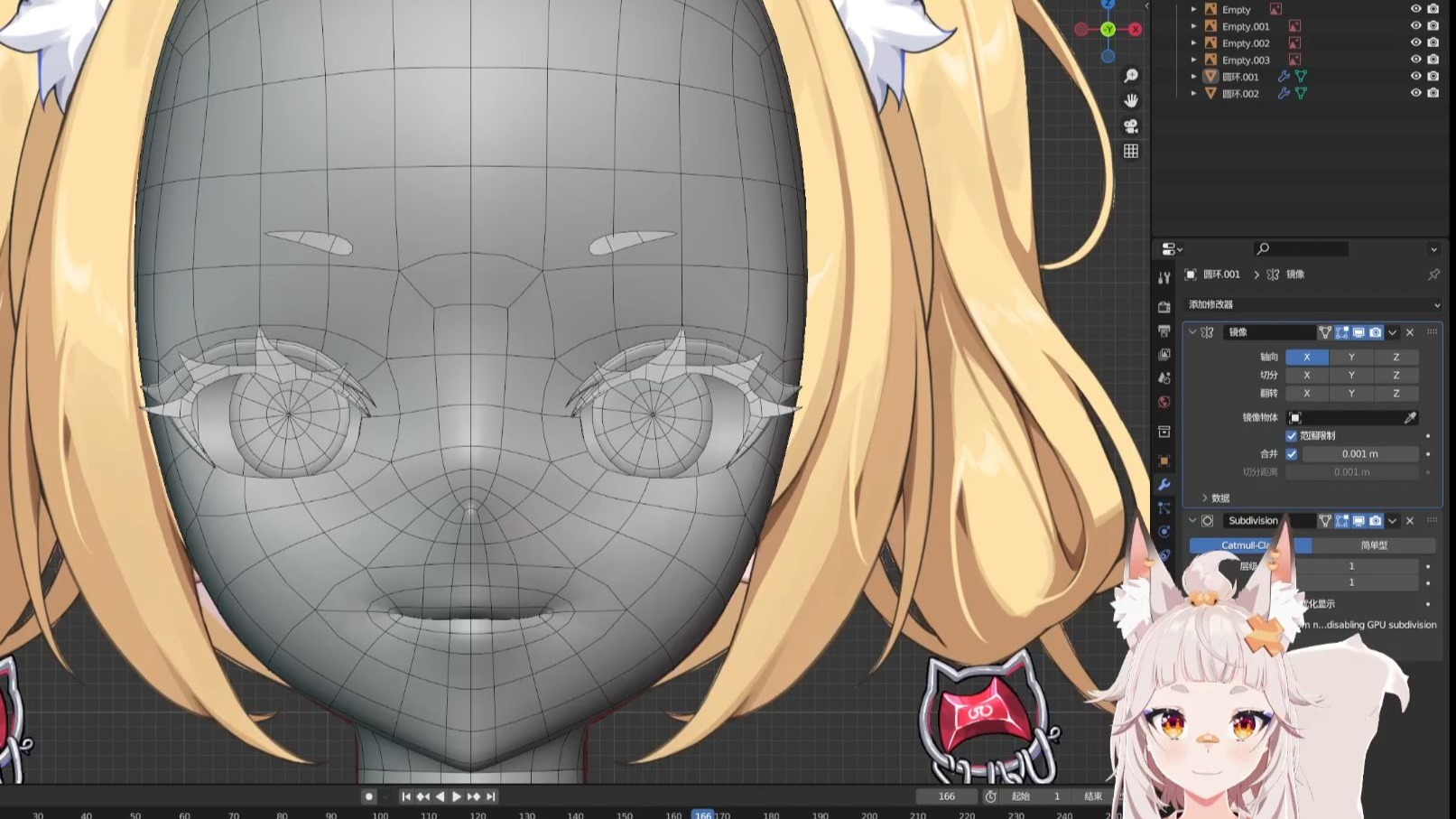Expand the Empty outliner item

click(1193, 9)
